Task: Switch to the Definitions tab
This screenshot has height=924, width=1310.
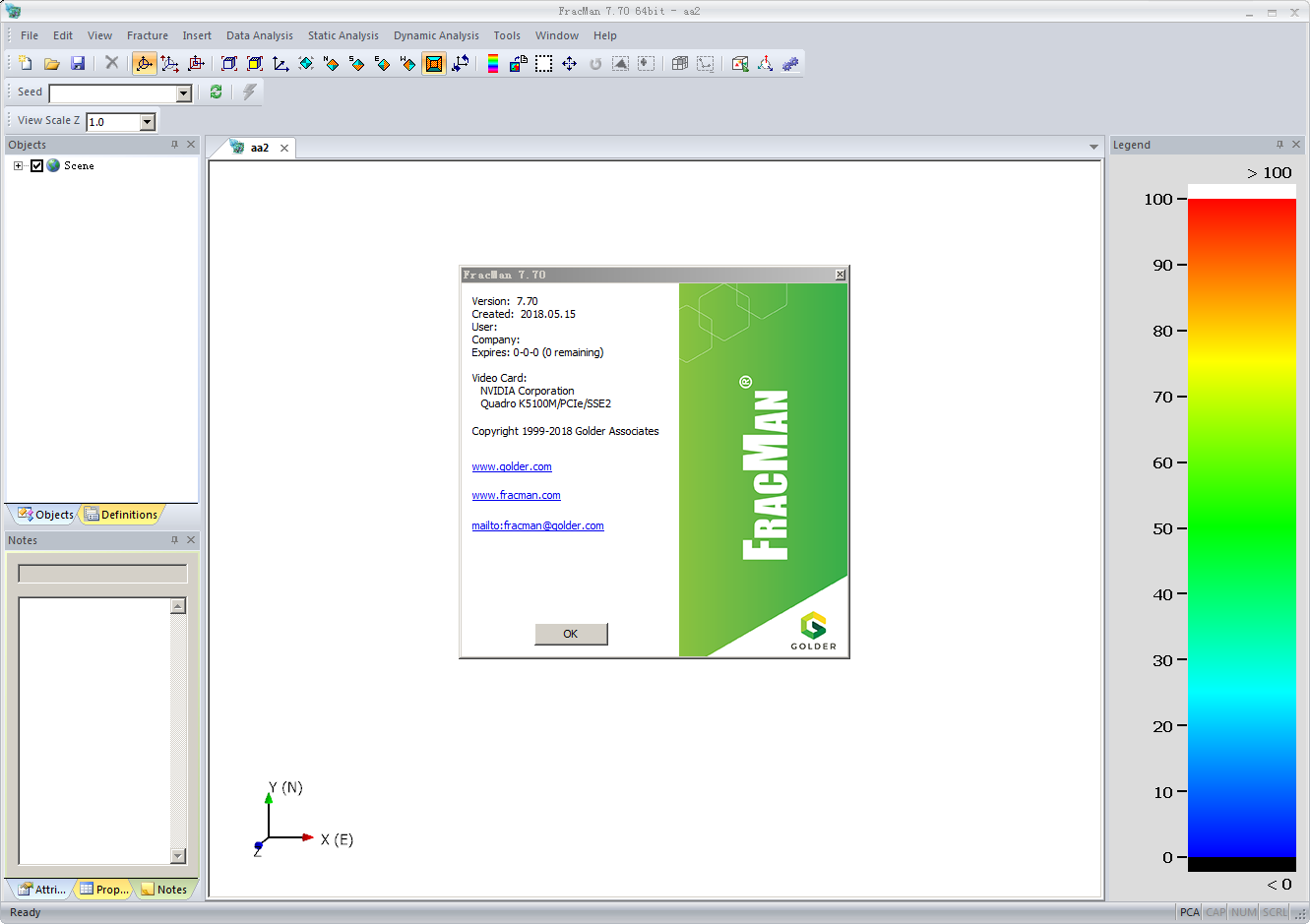Action: (x=121, y=515)
